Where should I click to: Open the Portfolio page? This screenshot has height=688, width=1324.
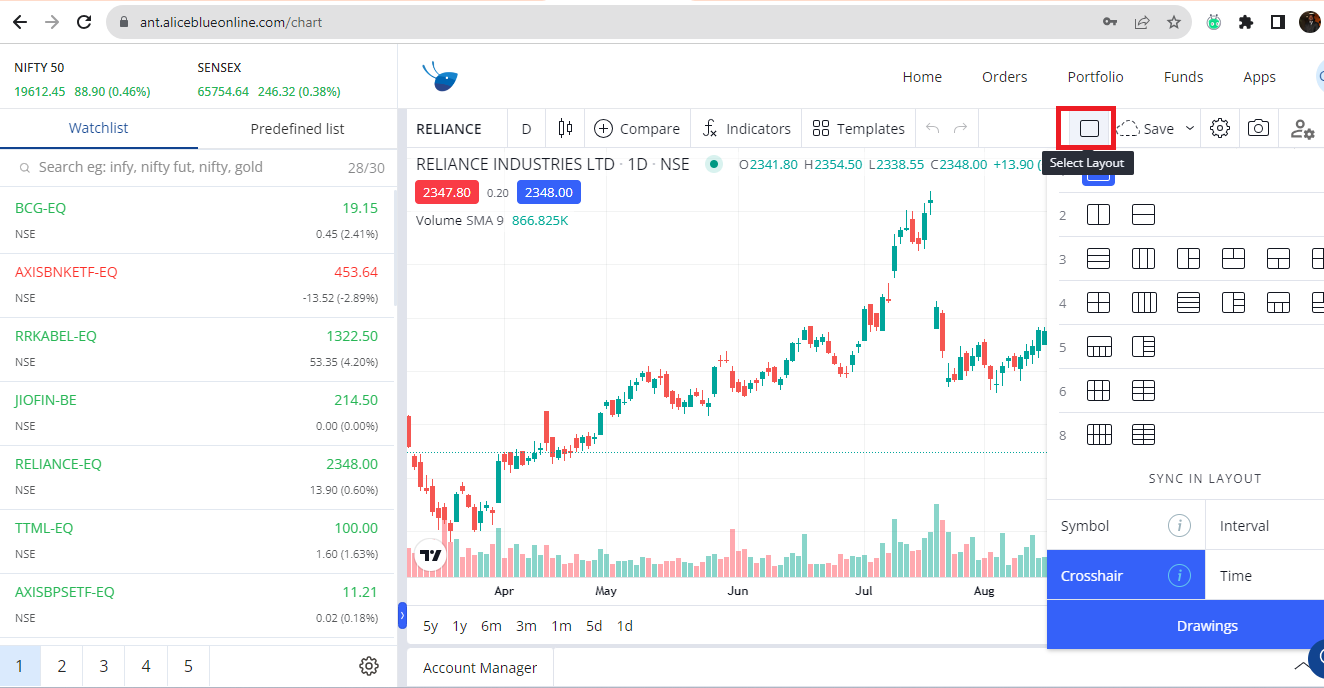pyautogui.click(x=1095, y=77)
